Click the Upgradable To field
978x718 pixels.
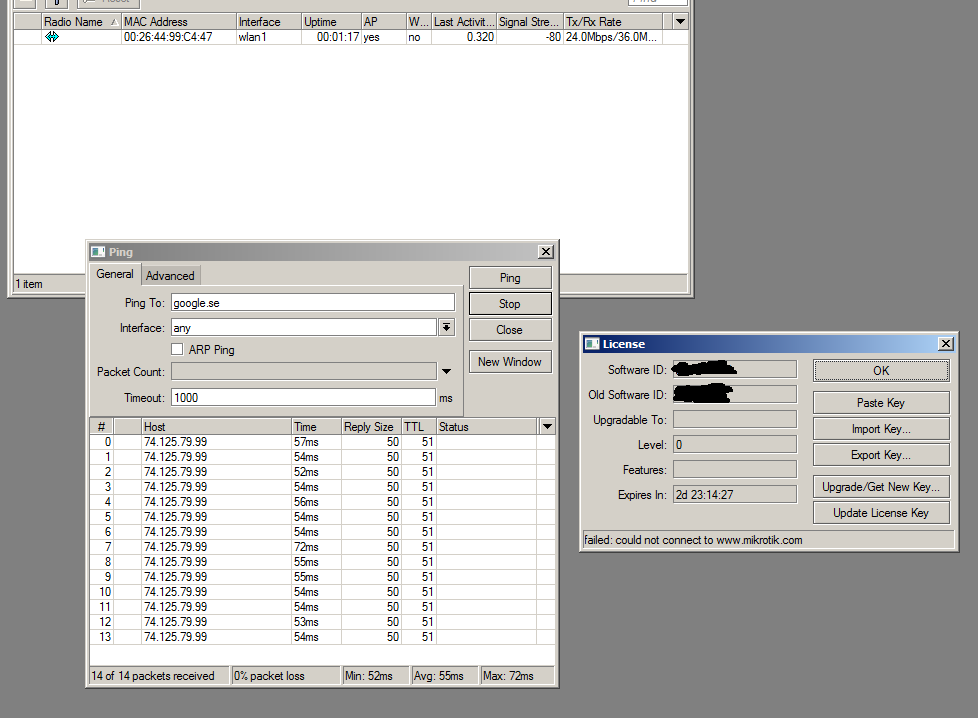pyautogui.click(x=735, y=419)
